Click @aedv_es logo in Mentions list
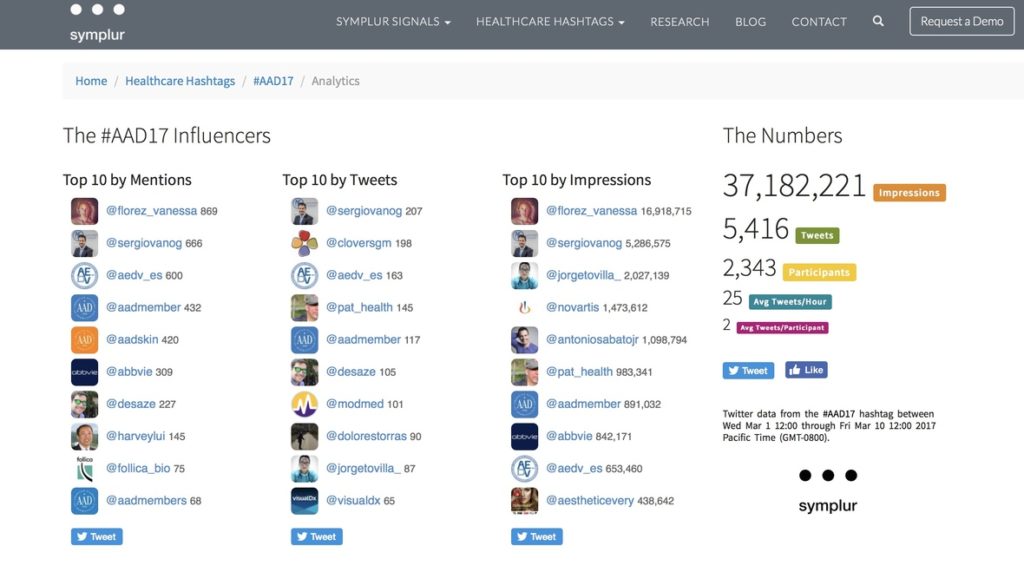Viewport: 1024px width, 579px height. point(84,275)
